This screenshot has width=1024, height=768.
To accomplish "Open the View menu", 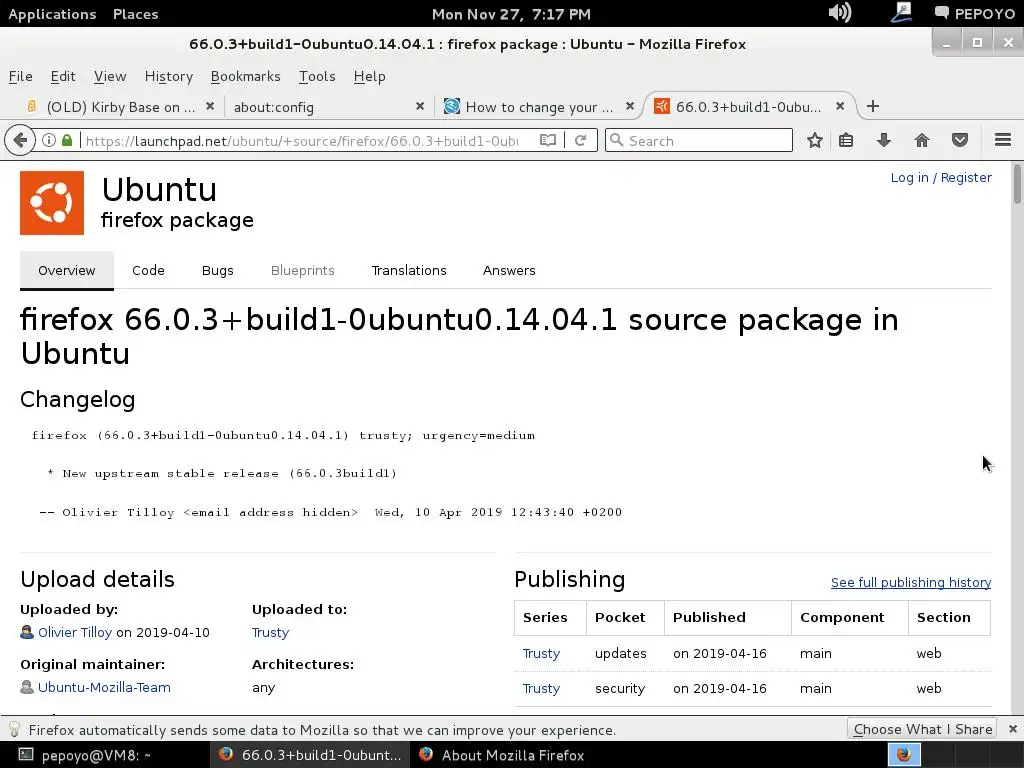I will pos(110,76).
